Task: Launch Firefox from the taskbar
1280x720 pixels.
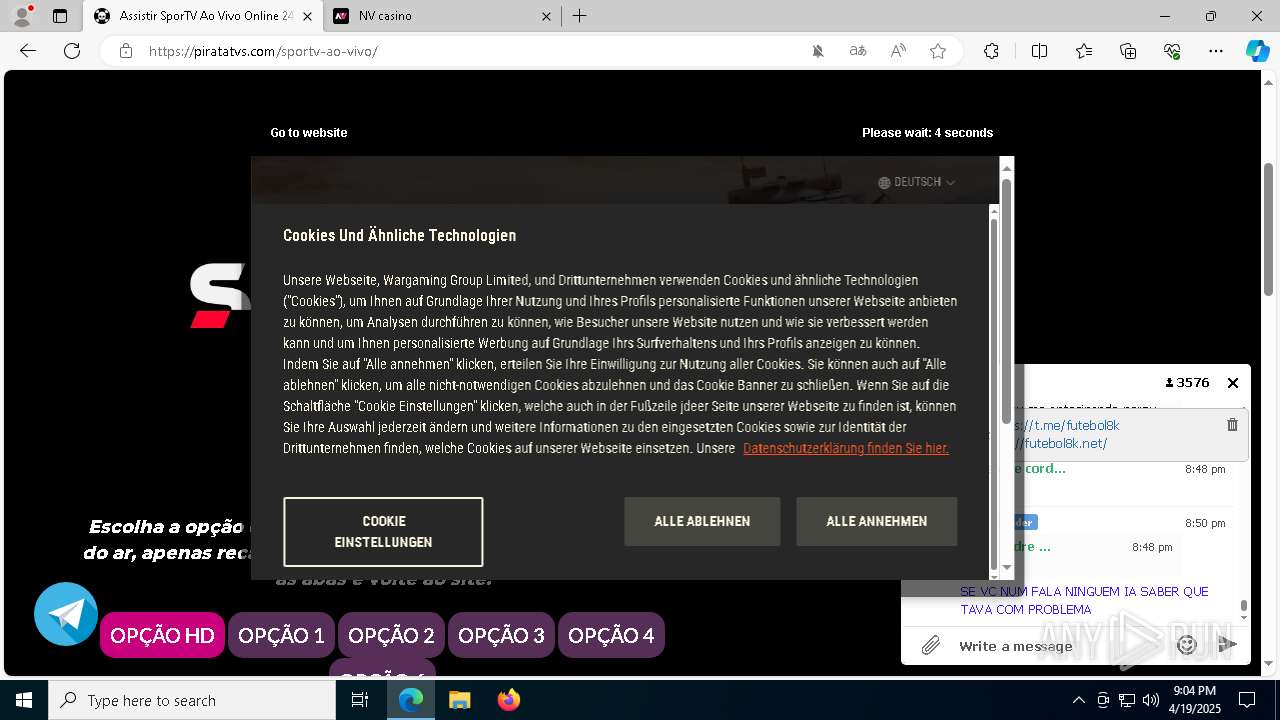Action: [x=509, y=700]
